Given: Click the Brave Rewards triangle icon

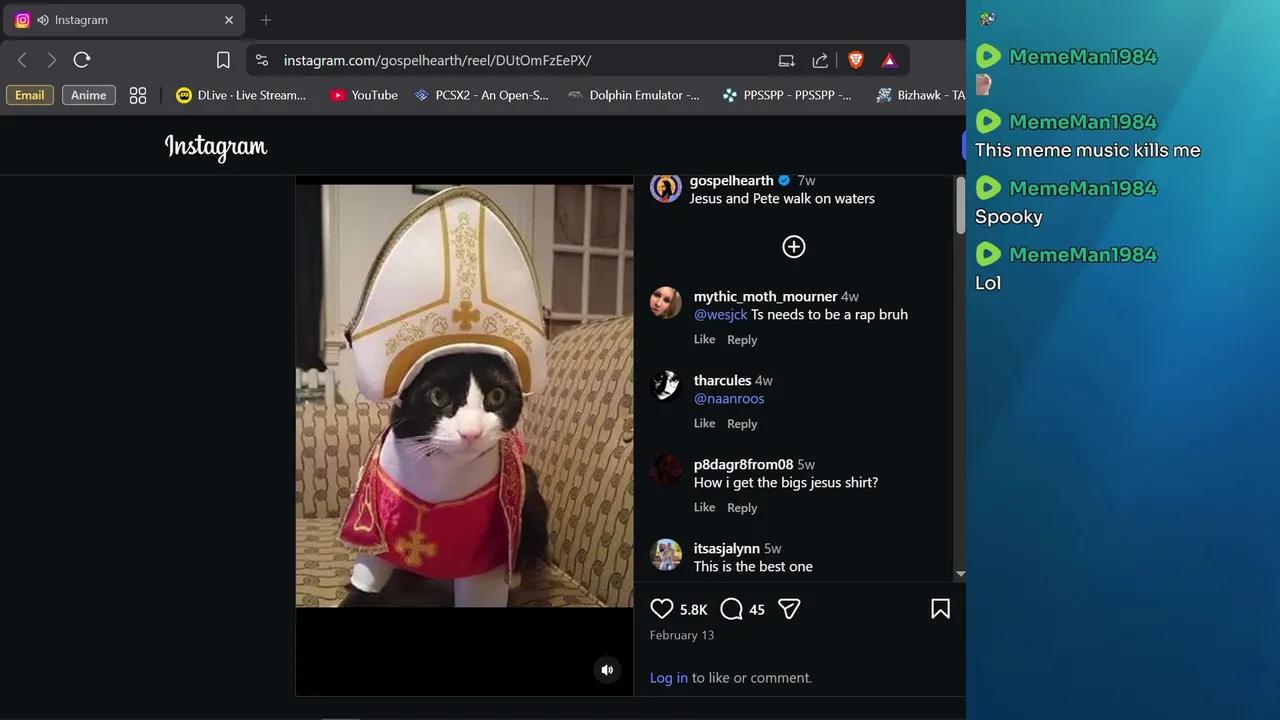Looking at the screenshot, I should (889, 60).
